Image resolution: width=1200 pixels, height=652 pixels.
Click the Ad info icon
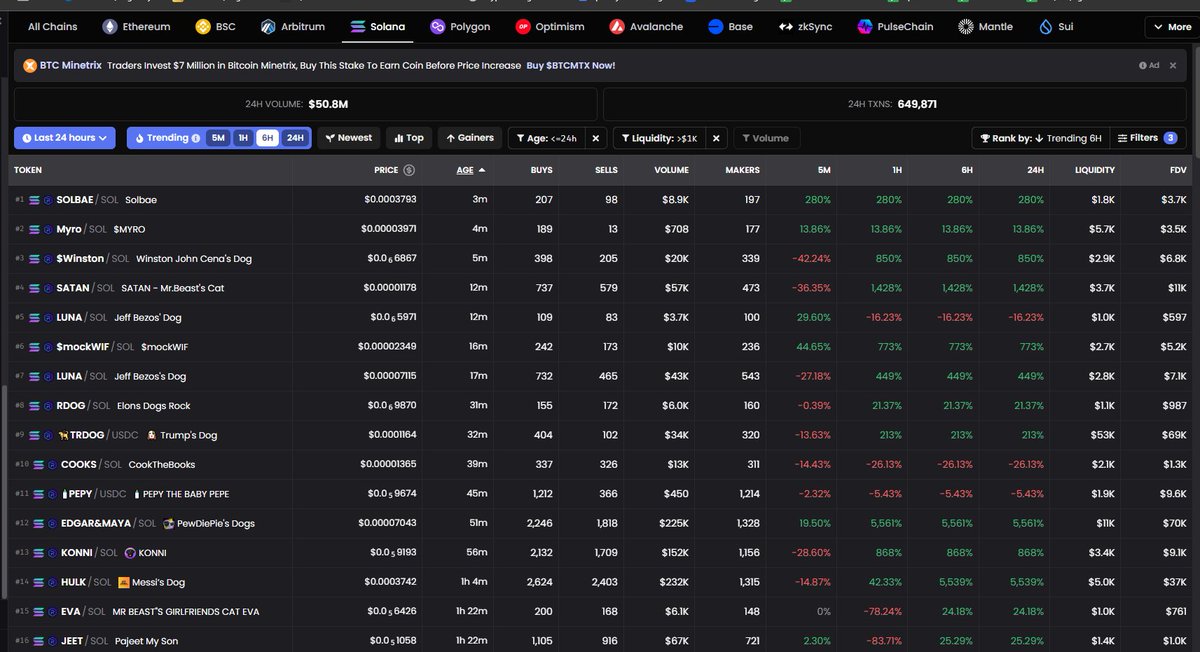(1143, 66)
